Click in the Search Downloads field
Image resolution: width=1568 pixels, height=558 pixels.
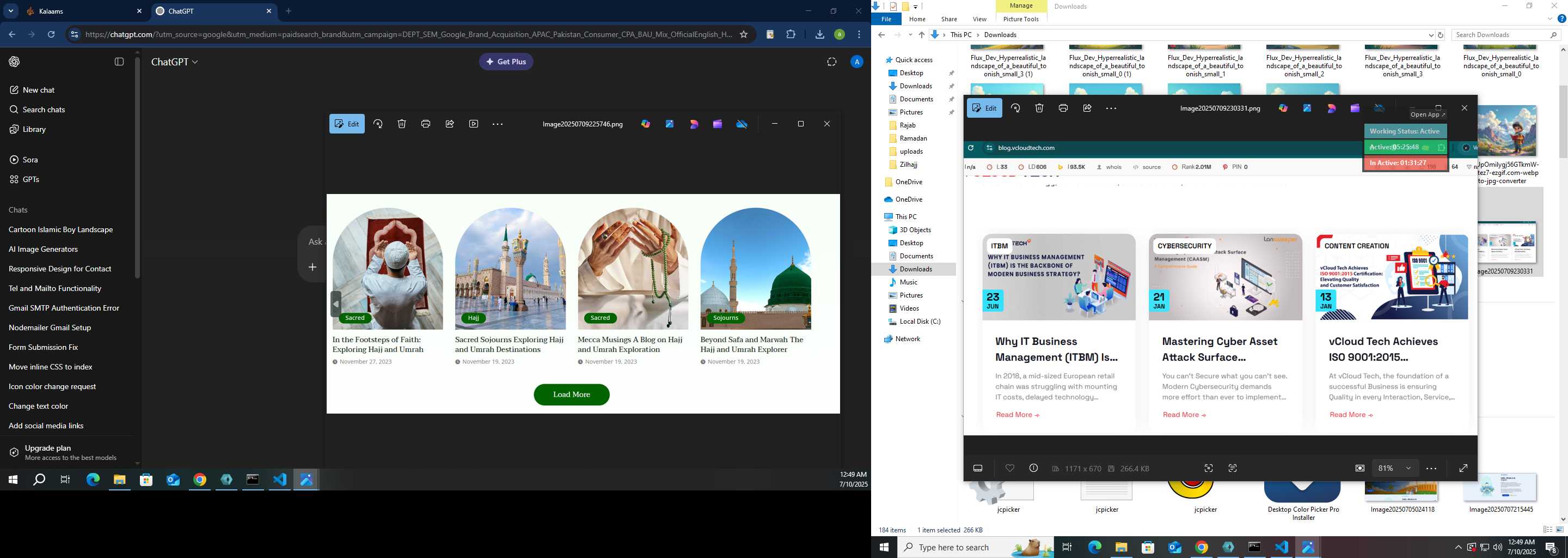pos(1505,35)
